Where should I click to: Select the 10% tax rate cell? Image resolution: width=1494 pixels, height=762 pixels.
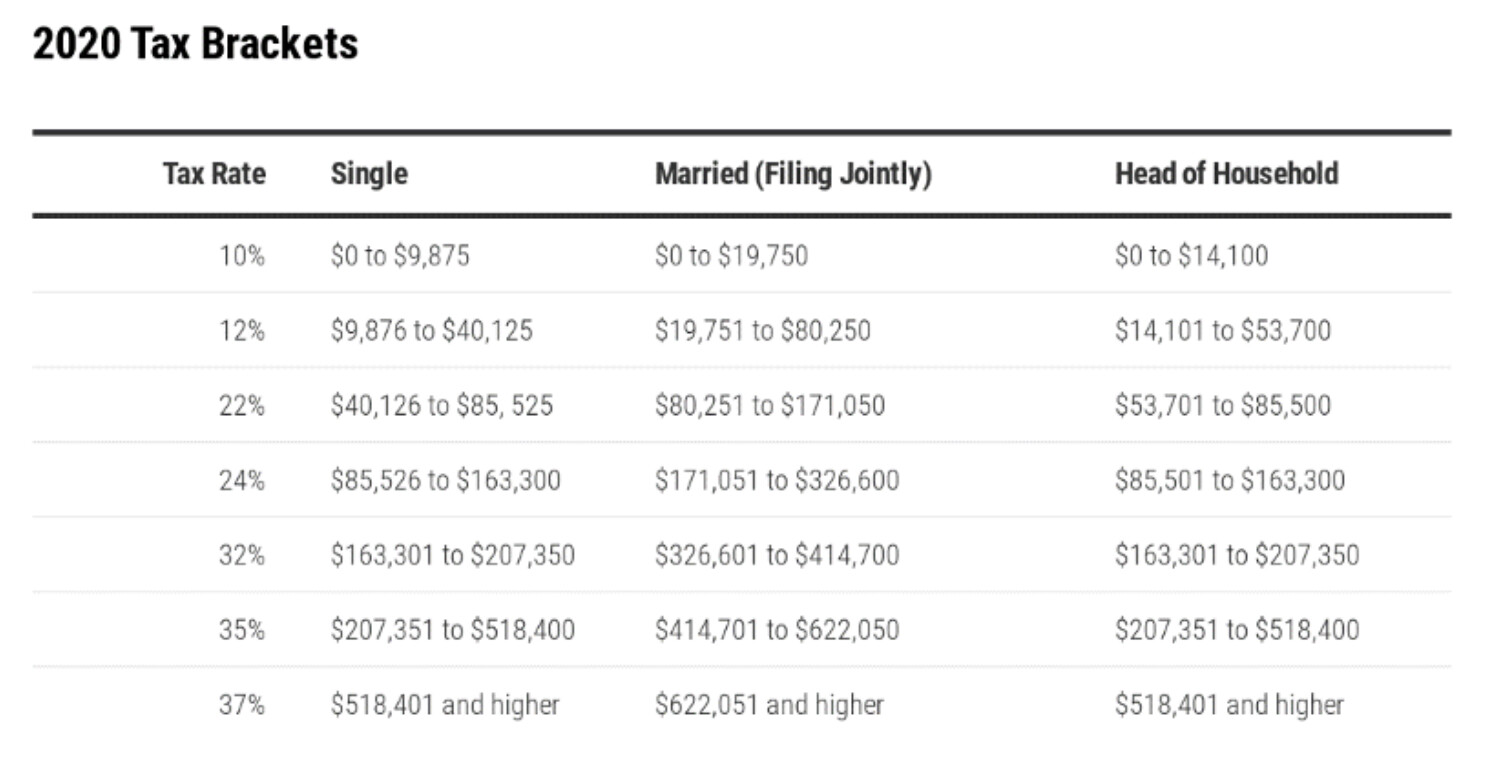point(242,256)
